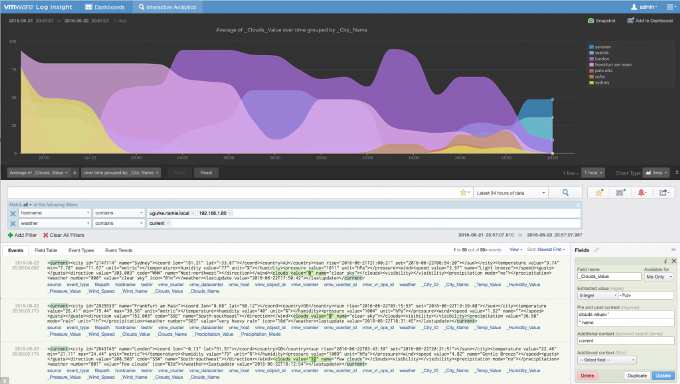Click the Apply chart button
The height and width of the screenshot is (384, 680).
point(179,173)
